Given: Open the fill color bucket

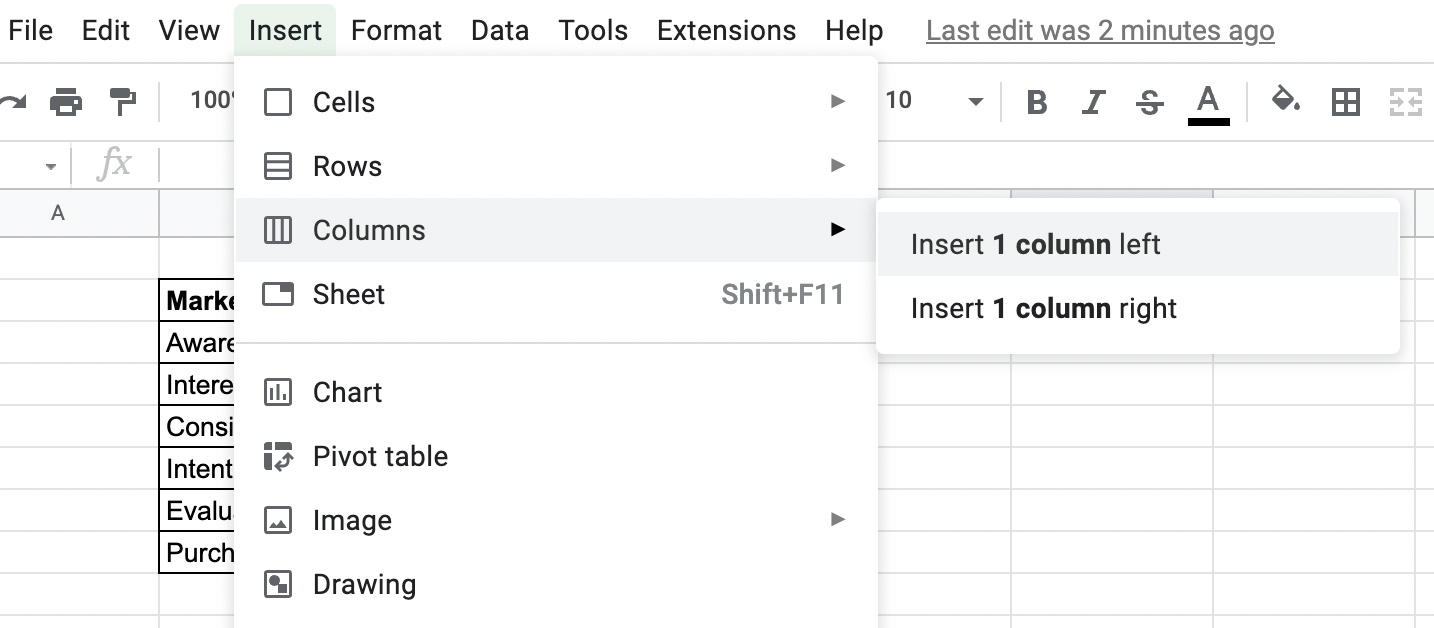Looking at the screenshot, I should (1285, 101).
